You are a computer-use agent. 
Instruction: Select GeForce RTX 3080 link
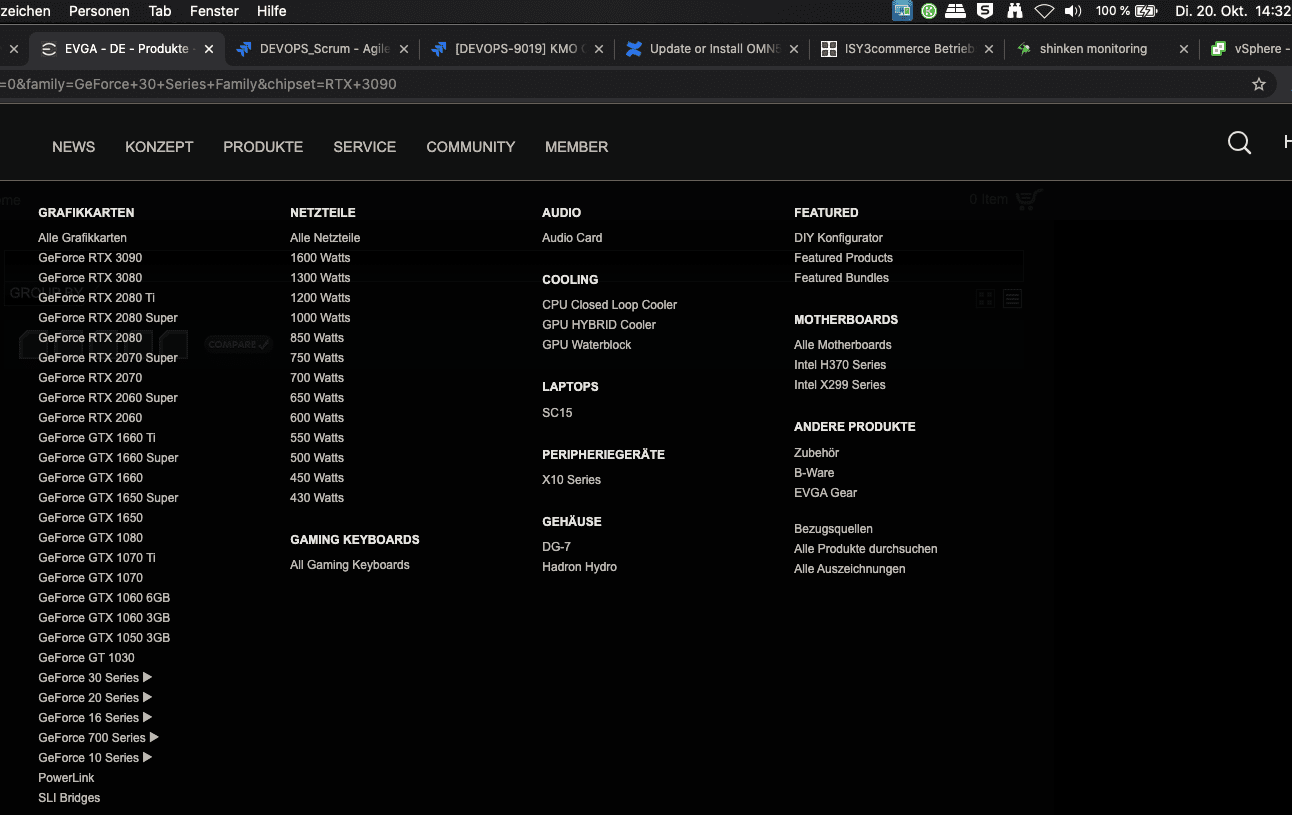(x=90, y=278)
